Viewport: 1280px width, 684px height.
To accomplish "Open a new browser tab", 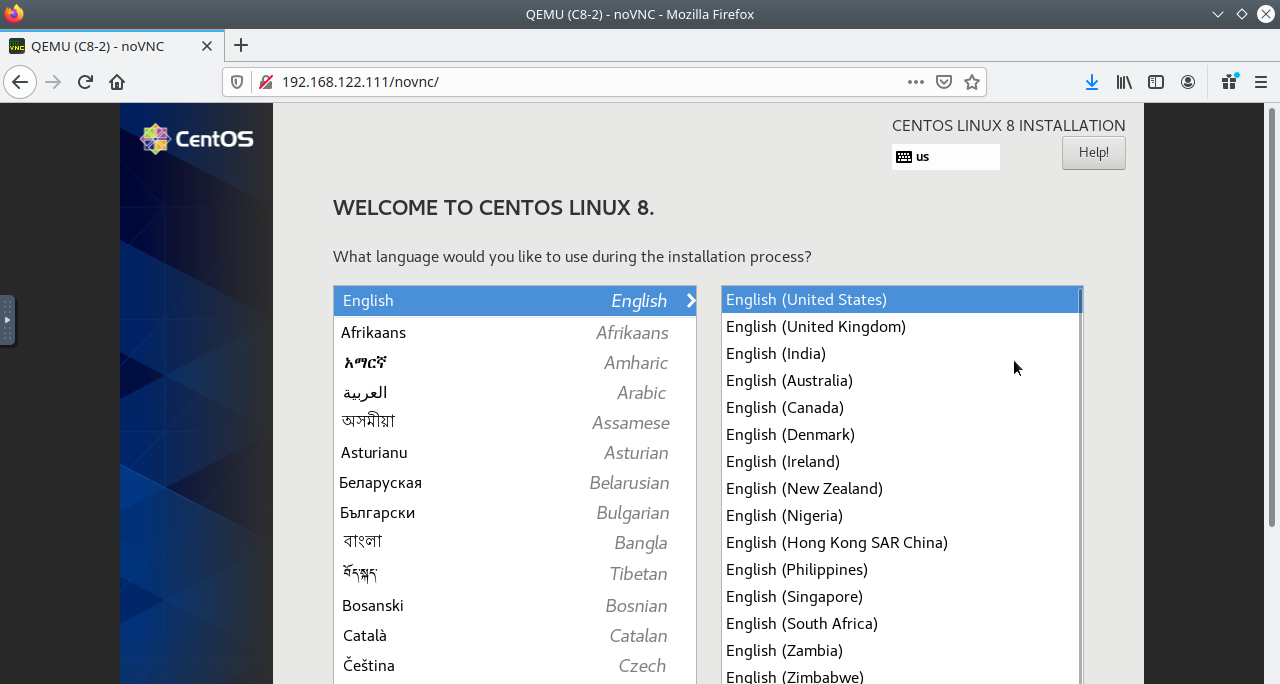I will click(241, 45).
